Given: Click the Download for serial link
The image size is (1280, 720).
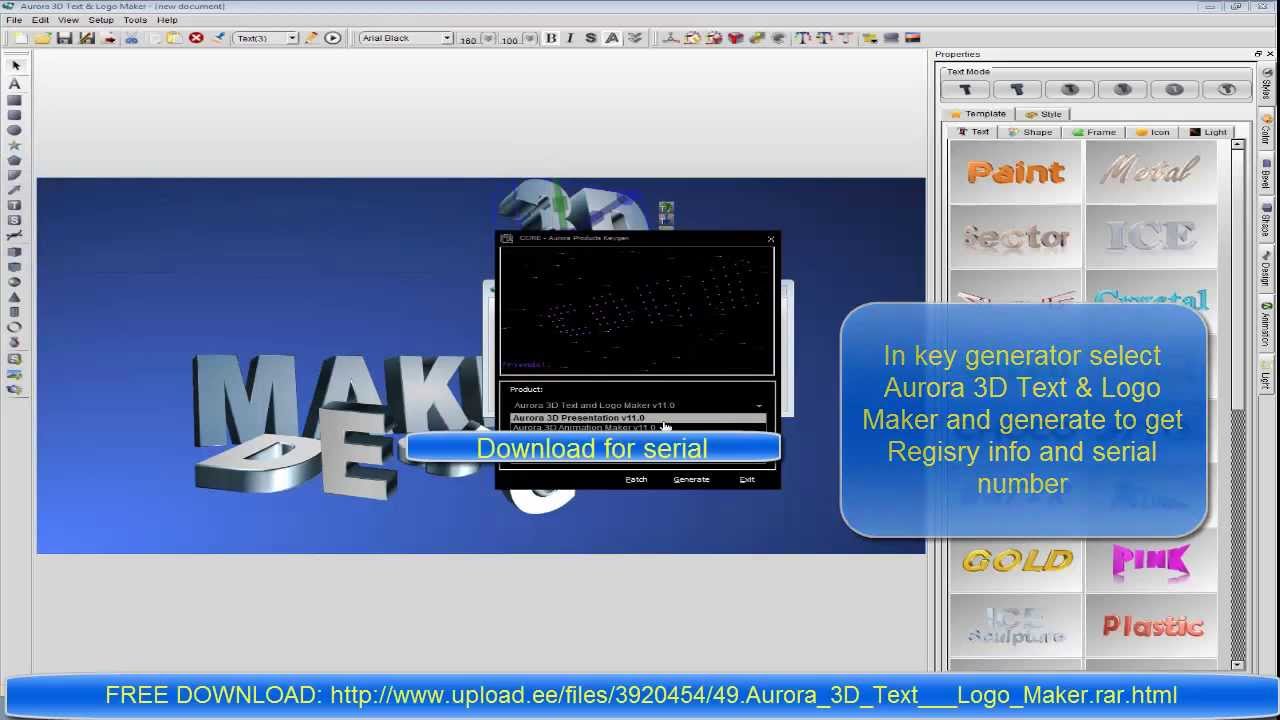Looking at the screenshot, I should 591,448.
